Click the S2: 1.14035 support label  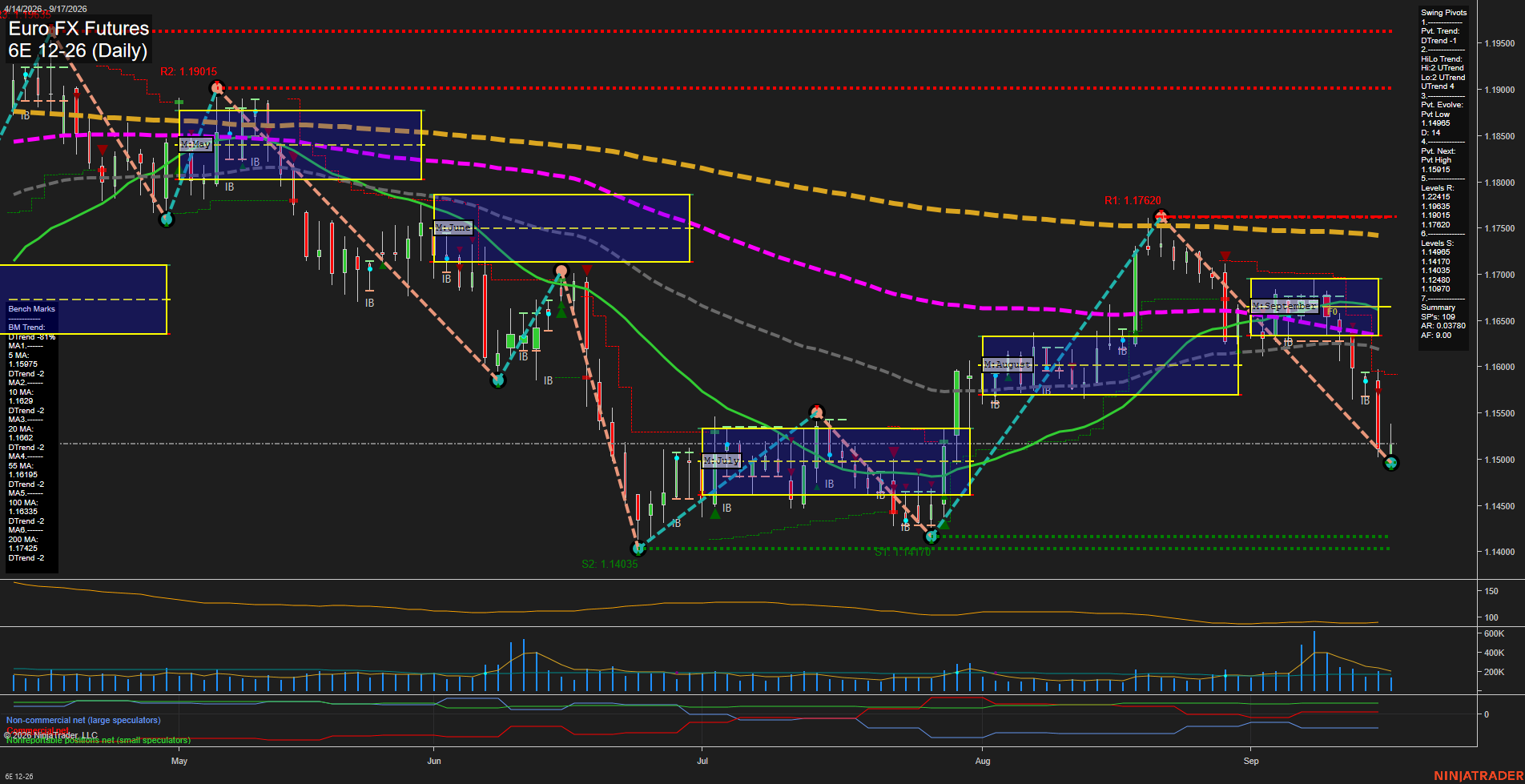(610, 565)
